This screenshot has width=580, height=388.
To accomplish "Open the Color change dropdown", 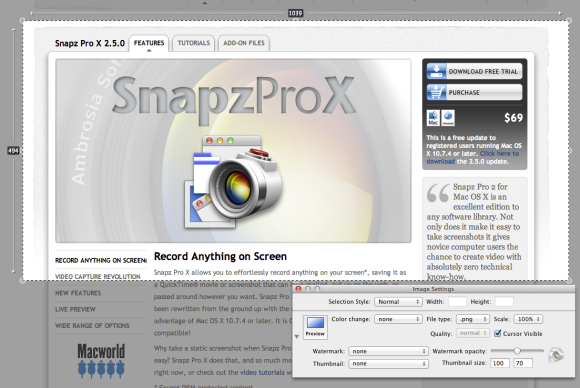I will (x=398, y=319).
